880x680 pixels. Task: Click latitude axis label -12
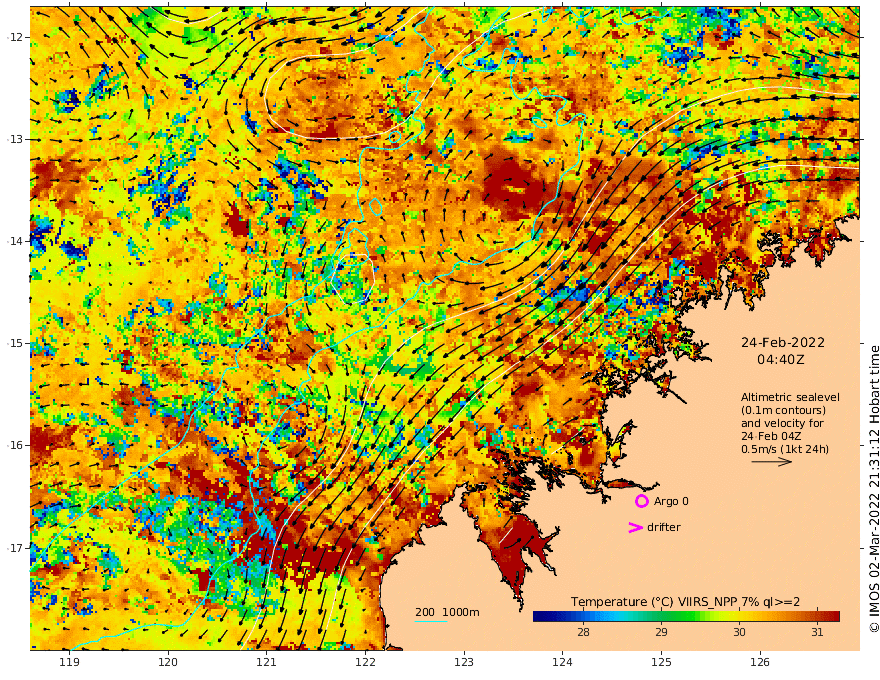(x=15, y=37)
